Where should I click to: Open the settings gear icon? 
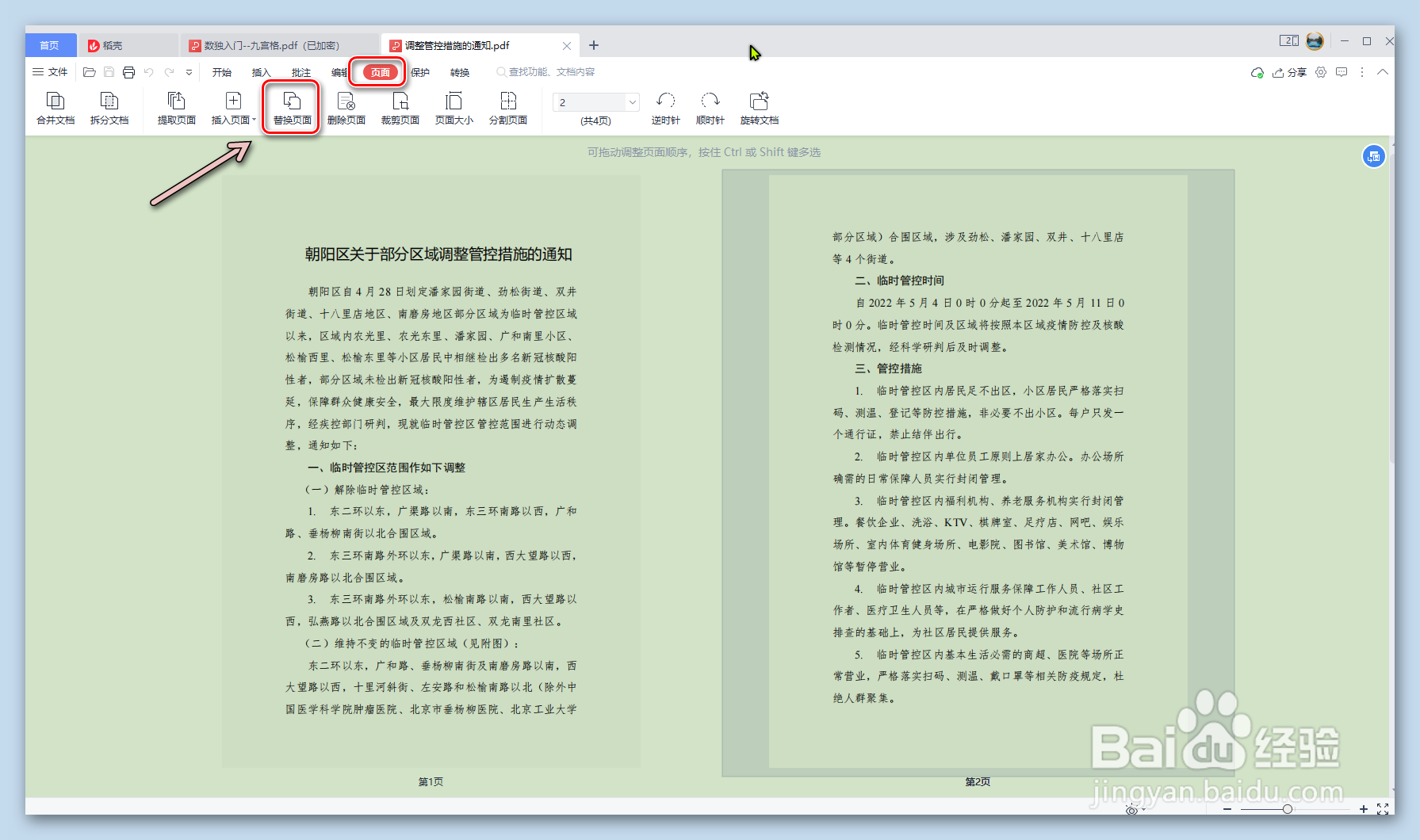click(x=1321, y=72)
